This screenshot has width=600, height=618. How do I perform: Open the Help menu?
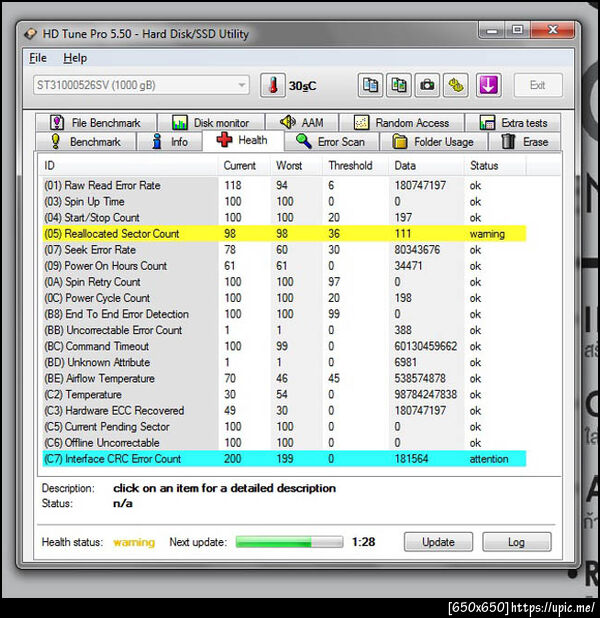[75, 58]
